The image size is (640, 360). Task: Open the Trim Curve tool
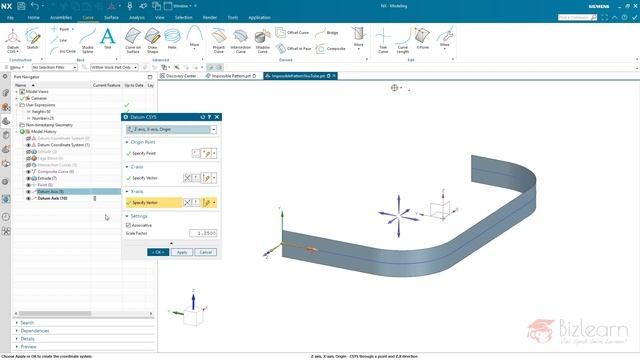(383, 40)
